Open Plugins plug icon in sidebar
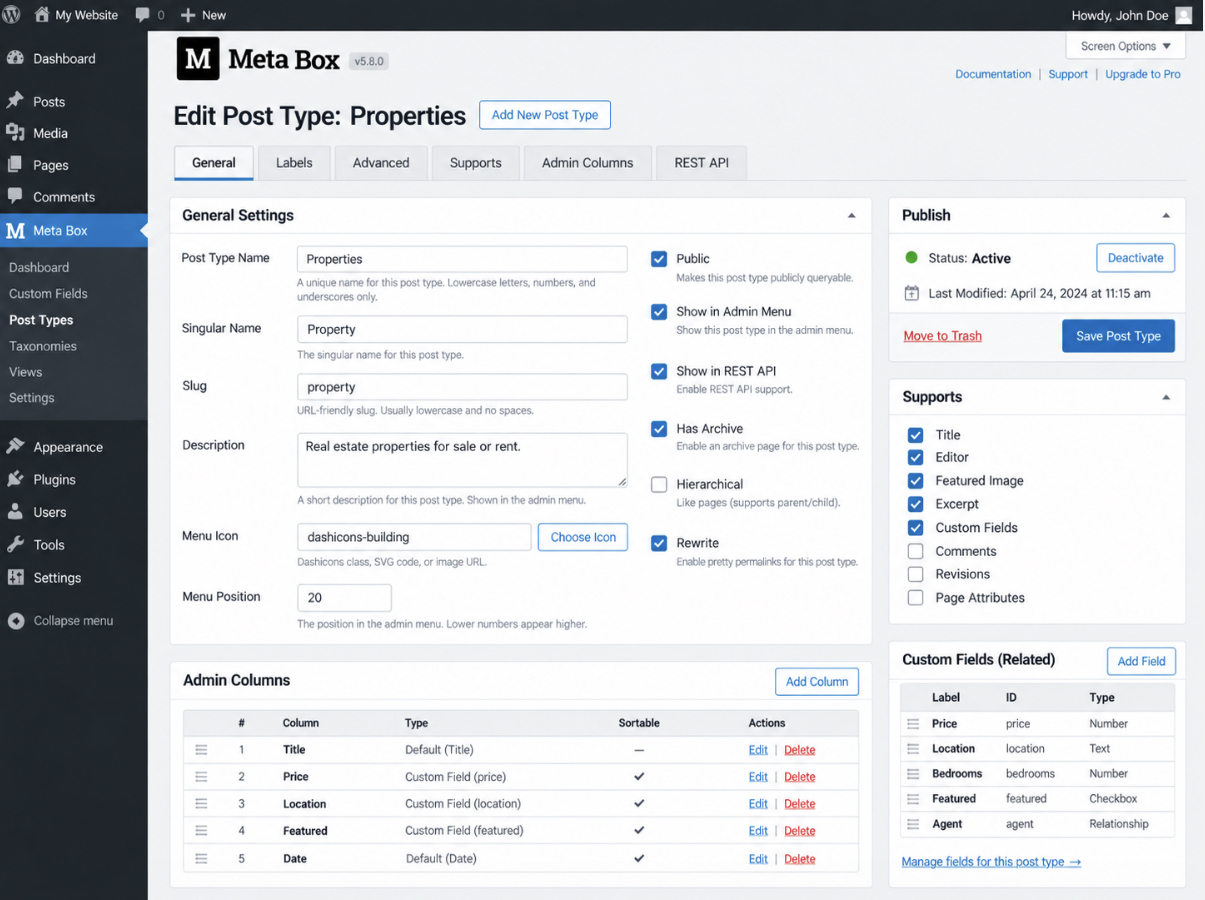This screenshot has width=1205, height=900. (x=15, y=479)
